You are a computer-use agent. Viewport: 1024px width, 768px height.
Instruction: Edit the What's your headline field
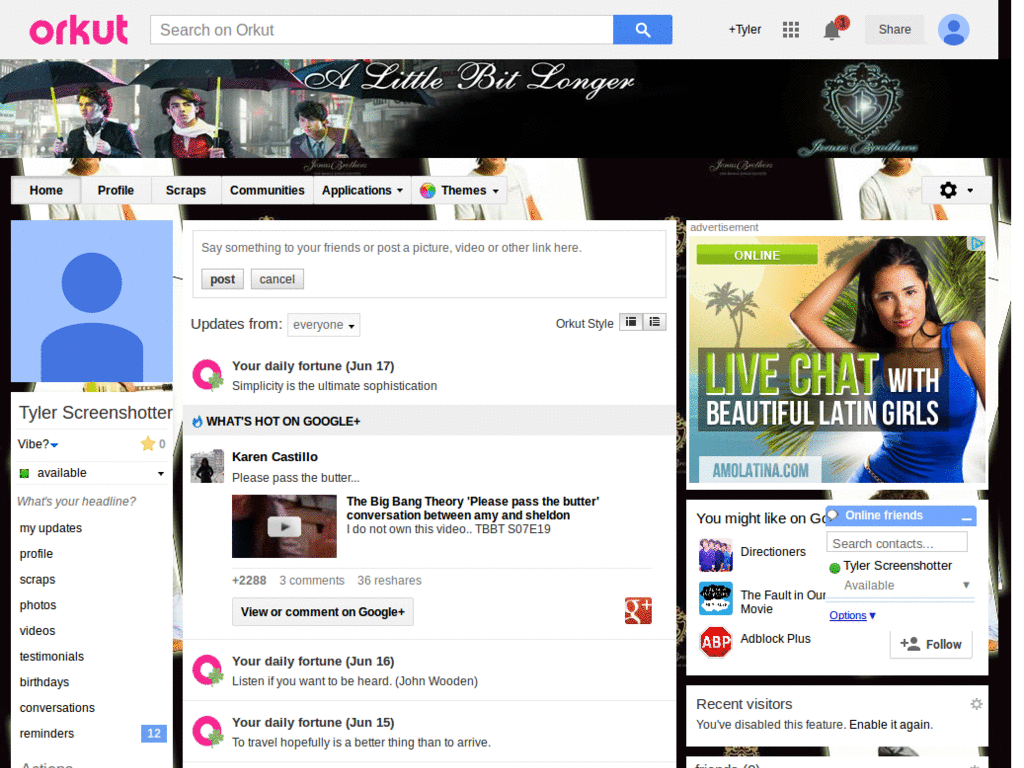point(76,502)
